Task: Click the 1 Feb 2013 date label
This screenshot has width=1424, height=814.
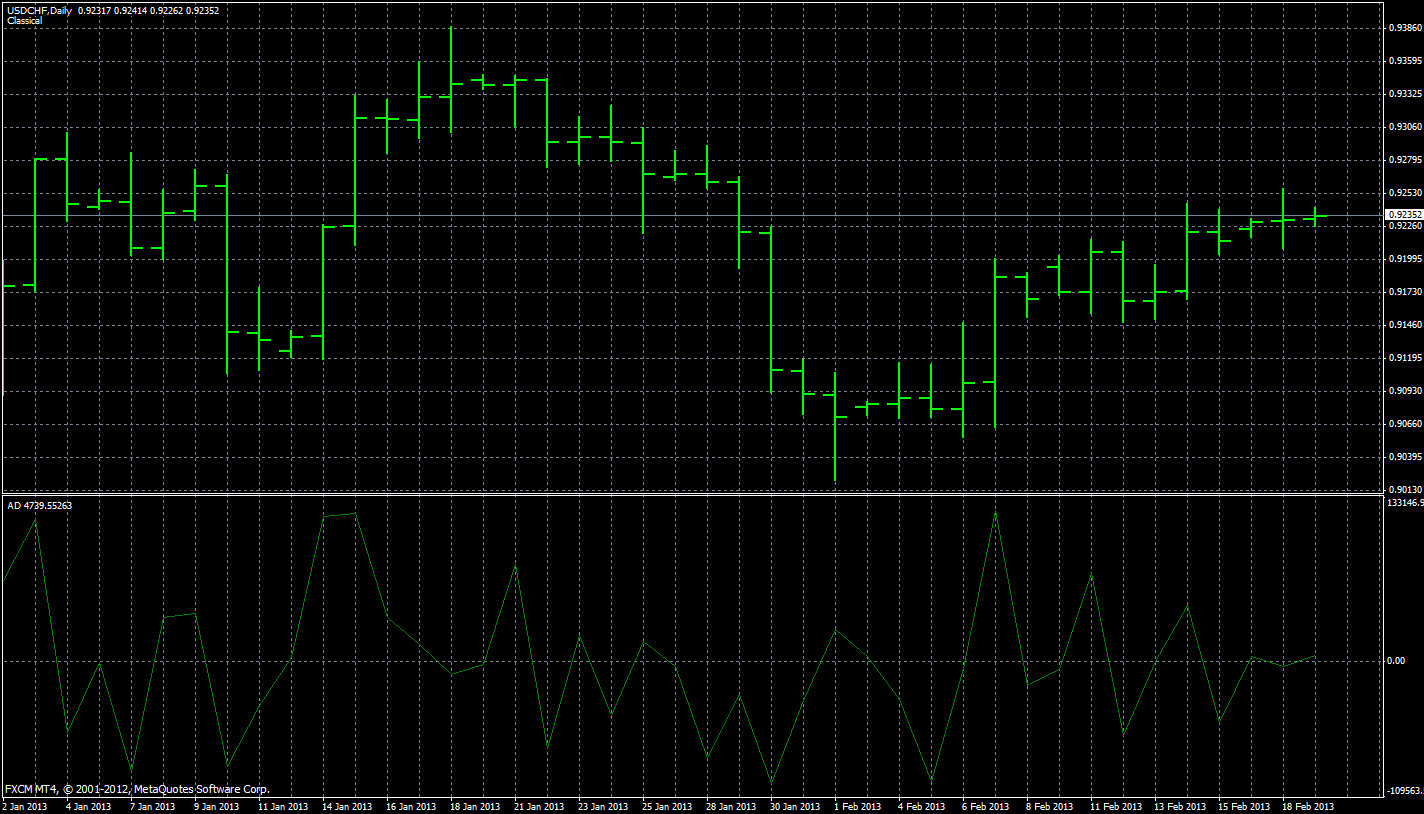Action: point(858,807)
